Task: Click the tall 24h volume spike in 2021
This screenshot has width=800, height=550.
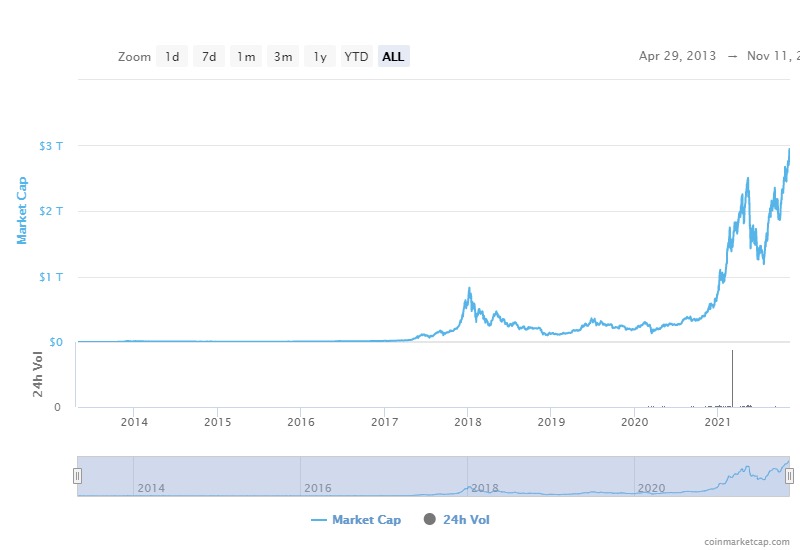Action: [733, 378]
